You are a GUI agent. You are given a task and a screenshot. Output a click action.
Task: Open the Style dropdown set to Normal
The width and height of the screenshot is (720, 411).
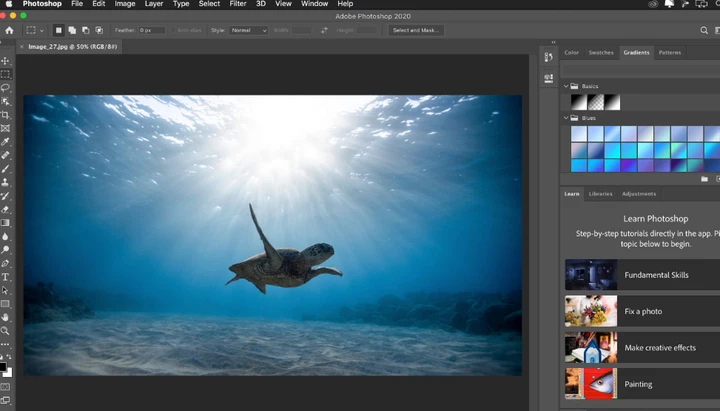click(x=248, y=30)
